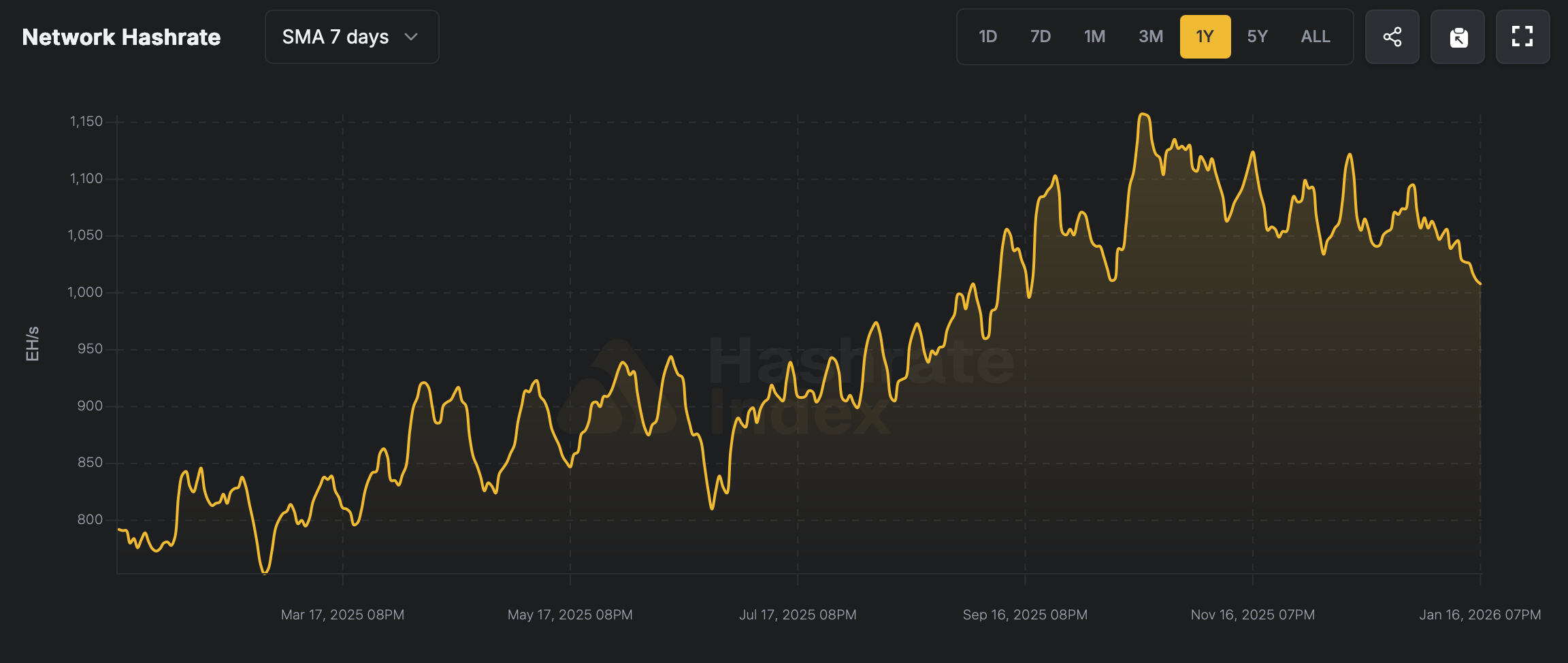Screen dimensions: 1568x663
Task: Show the 3M time range
Action: [1151, 37]
